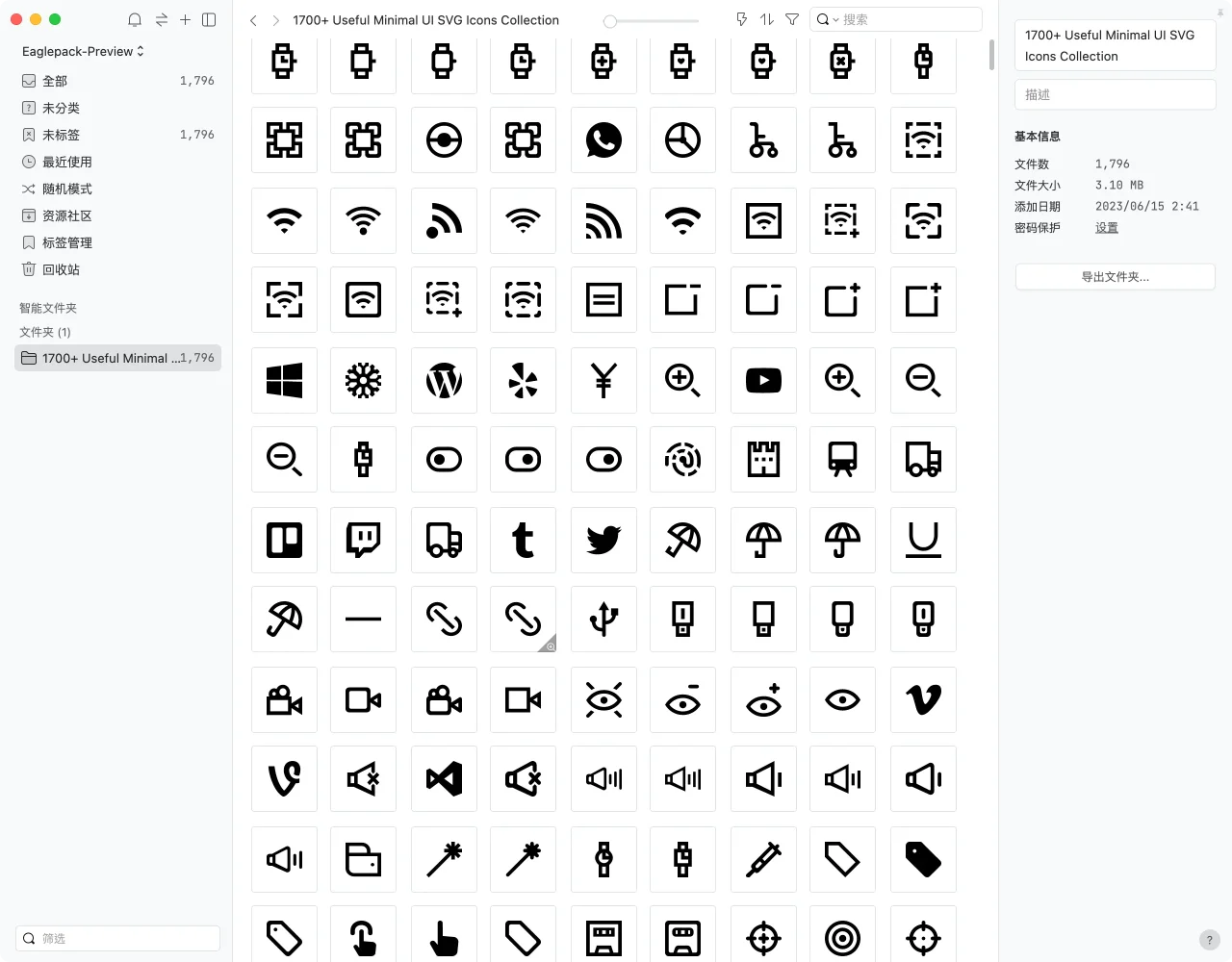Screen dimensions: 1232x962
Task: Adjust the thumbnail size slider
Action: tap(610, 20)
